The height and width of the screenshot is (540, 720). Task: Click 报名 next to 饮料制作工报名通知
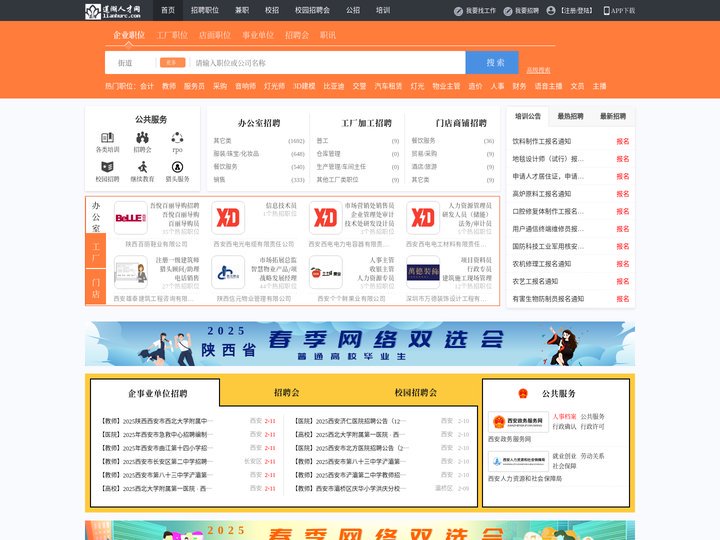coord(623,141)
